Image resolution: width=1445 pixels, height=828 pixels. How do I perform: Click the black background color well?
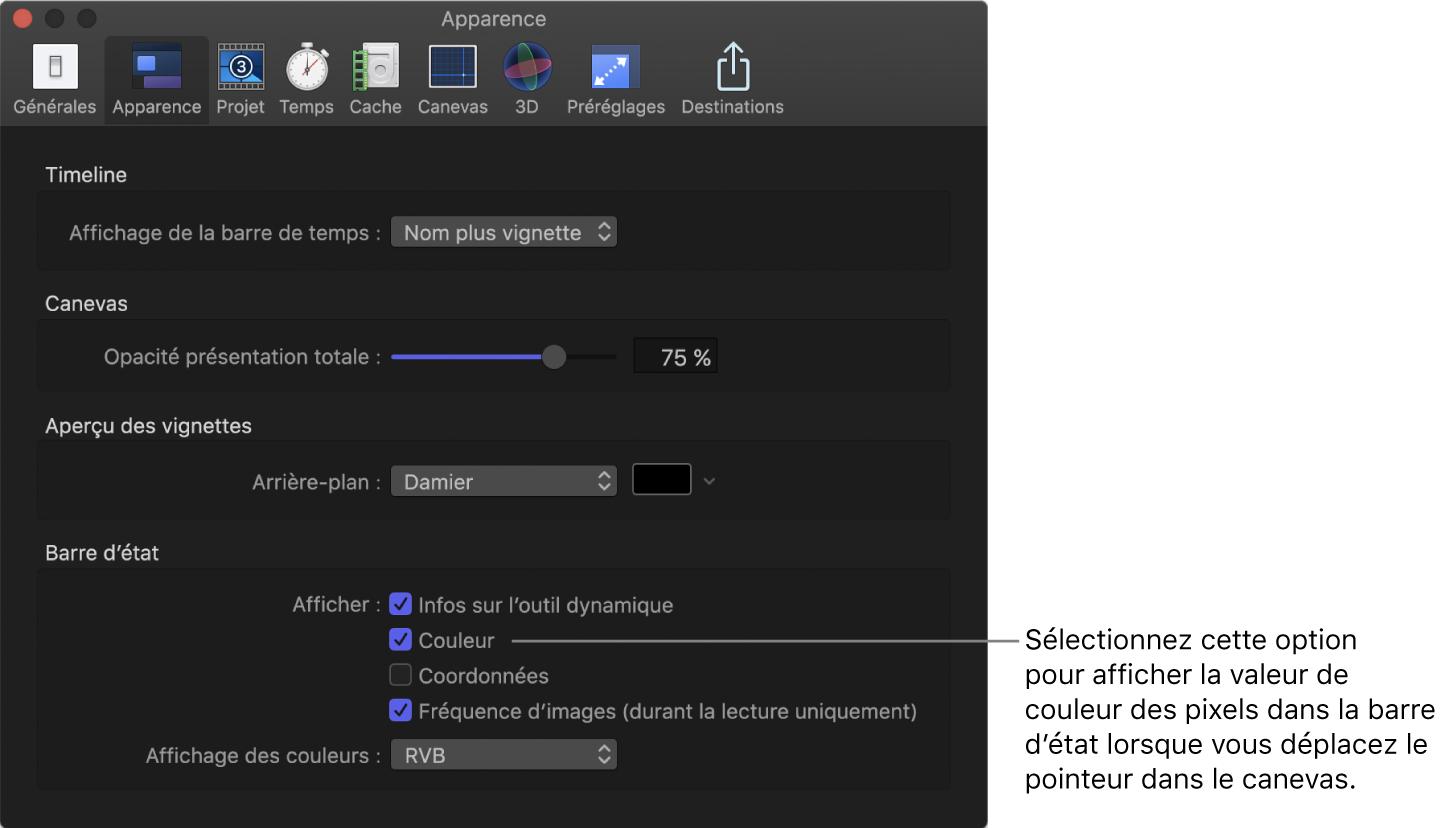[662, 480]
